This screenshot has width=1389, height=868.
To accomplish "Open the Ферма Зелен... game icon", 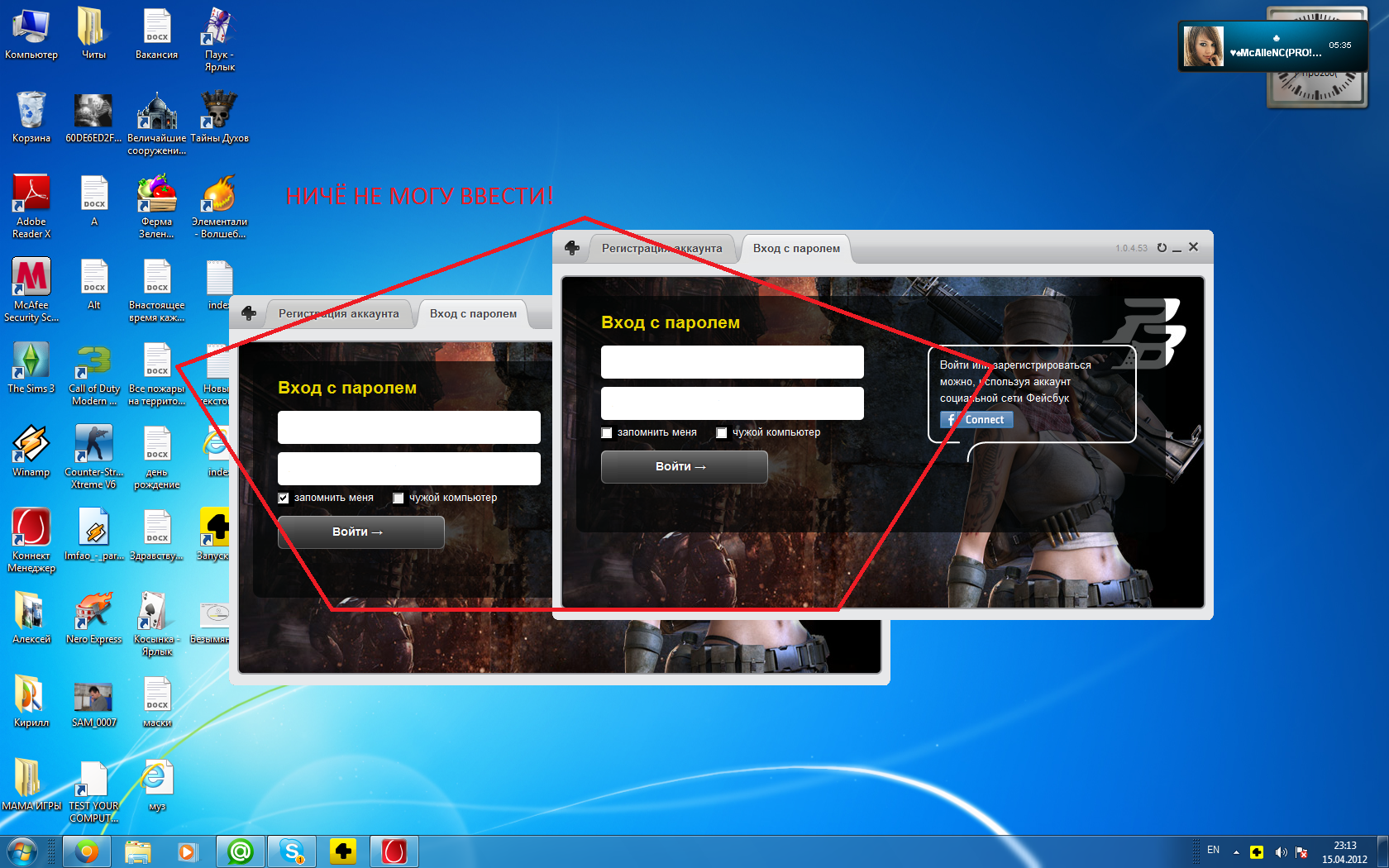I will pyautogui.click(x=156, y=207).
